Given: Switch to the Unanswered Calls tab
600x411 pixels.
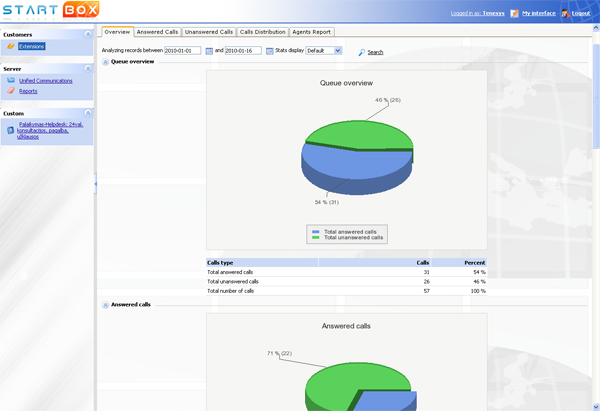Looking at the screenshot, I should pyautogui.click(x=209, y=32).
